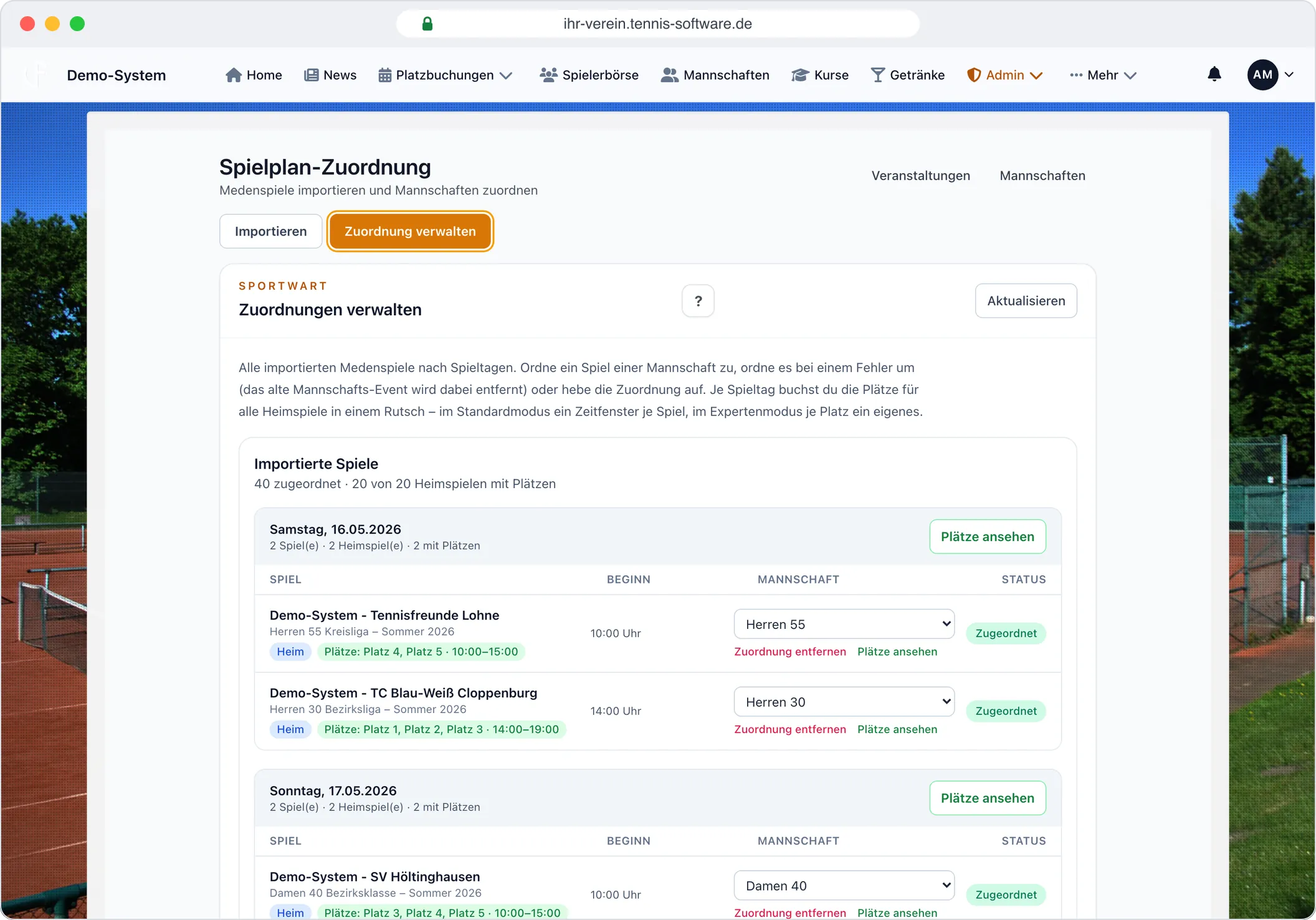This screenshot has width=1316, height=920.
Task: Open the question mark help button
Action: click(698, 301)
